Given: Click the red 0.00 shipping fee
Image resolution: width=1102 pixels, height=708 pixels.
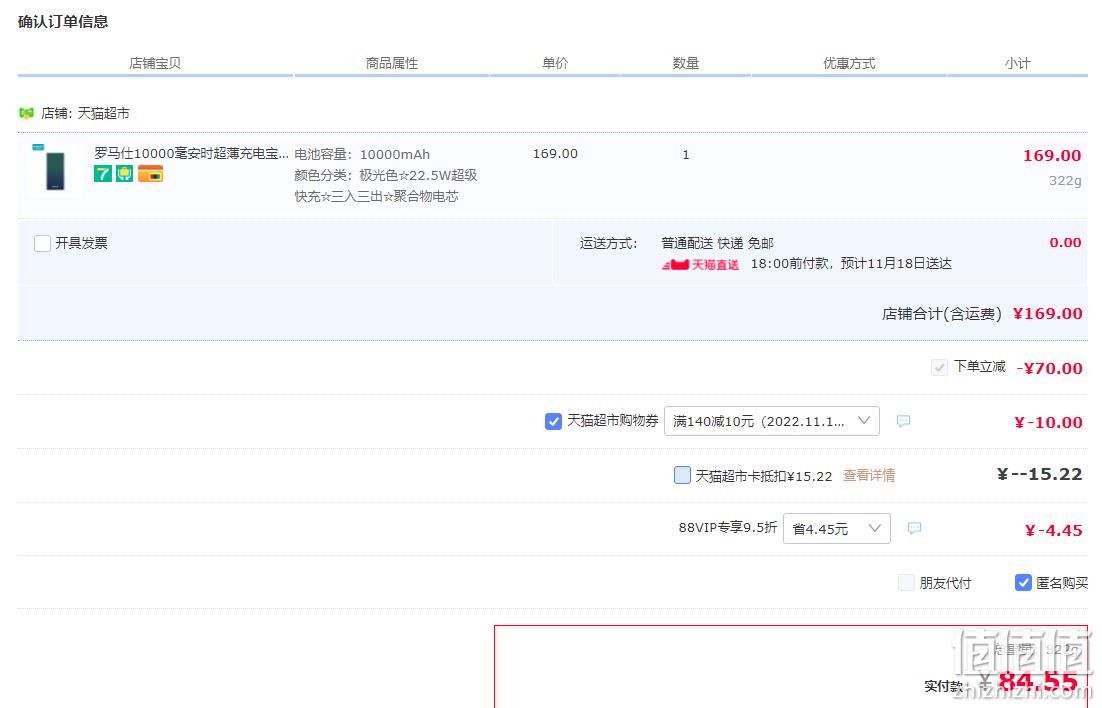Looking at the screenshot, I should point(1065,243).
